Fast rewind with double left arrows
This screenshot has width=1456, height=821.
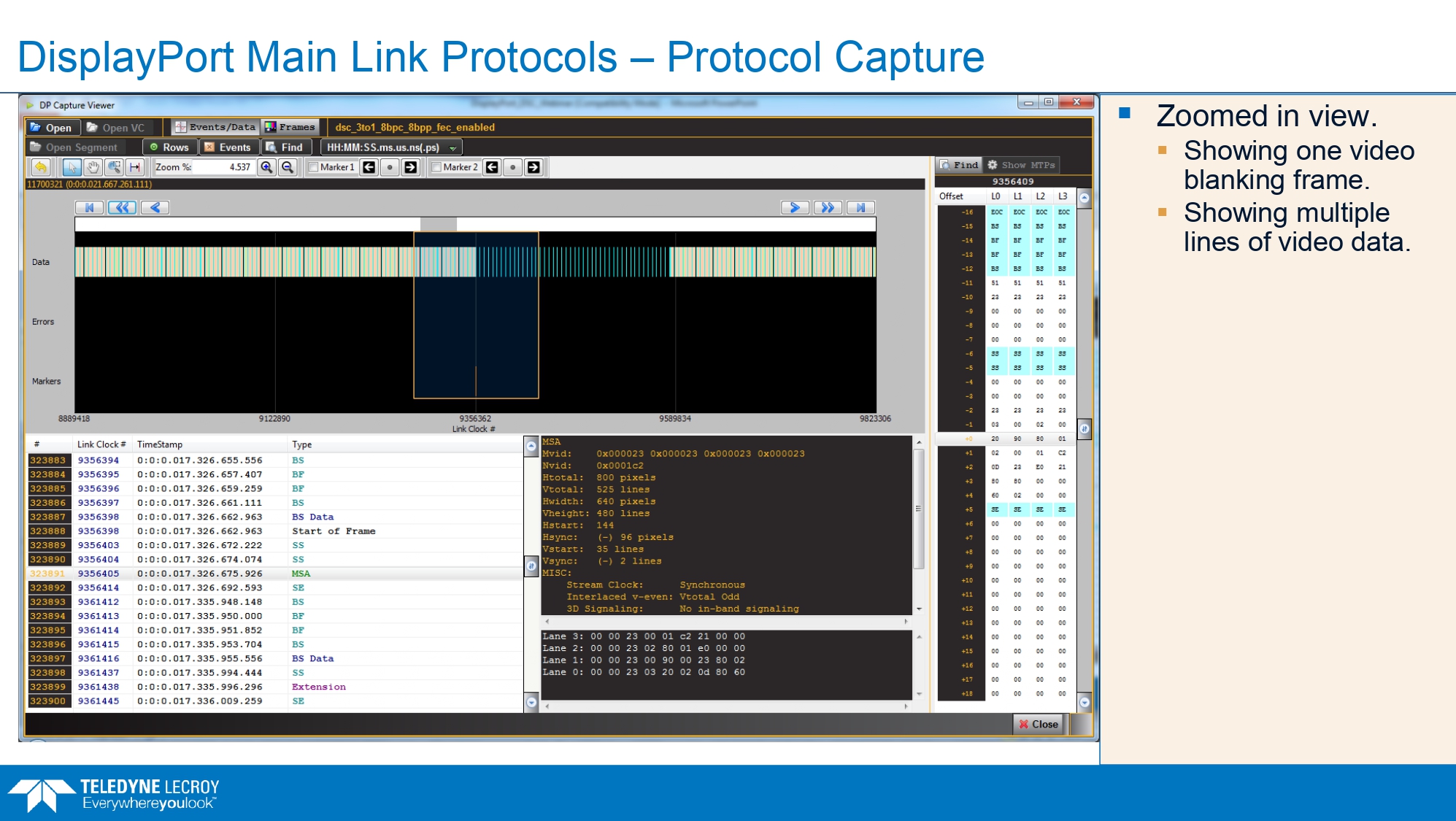122,207
